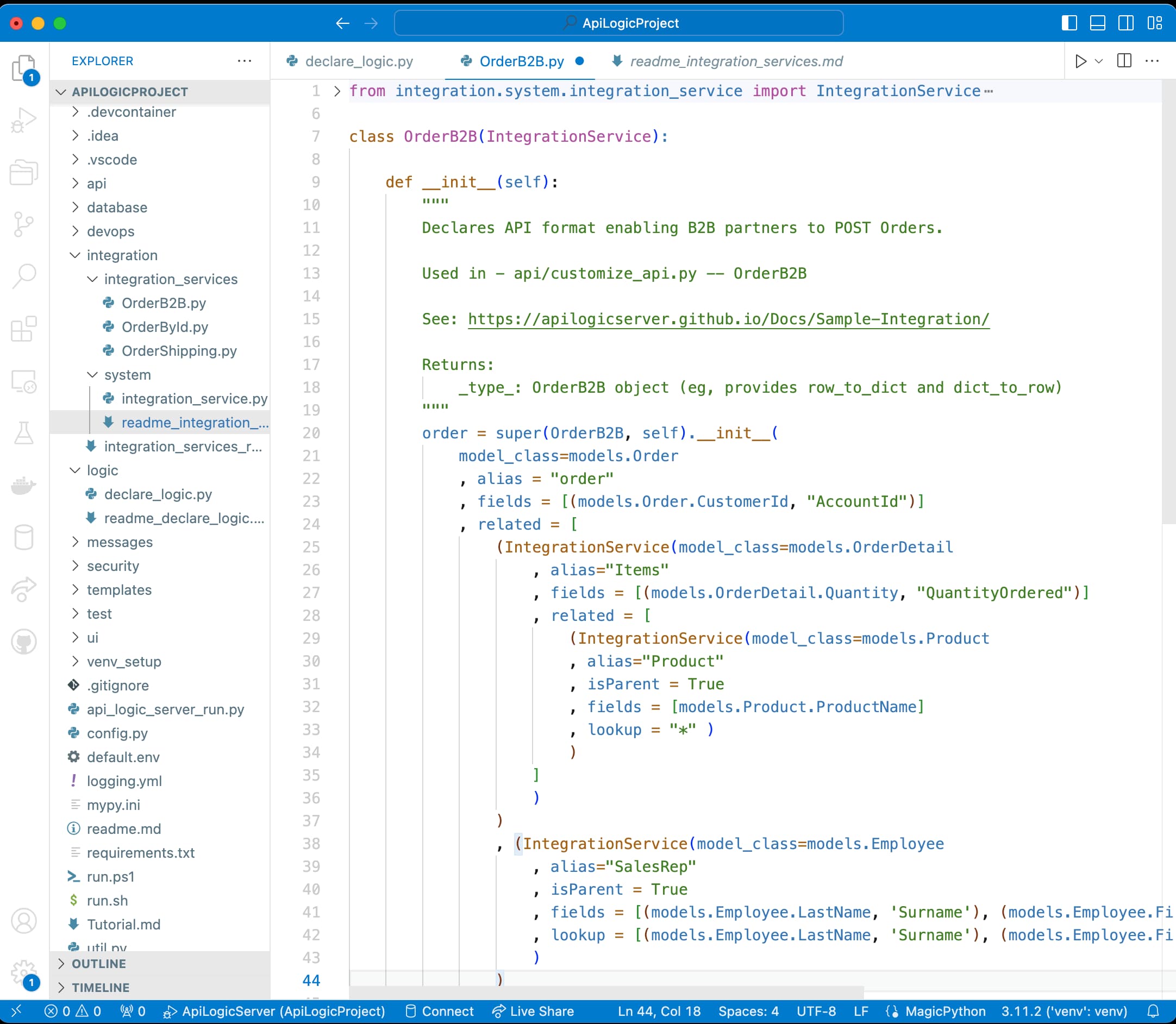This screenshot has height=1024, width=1176.
Task: Open the Docker view
Action: 23,485
